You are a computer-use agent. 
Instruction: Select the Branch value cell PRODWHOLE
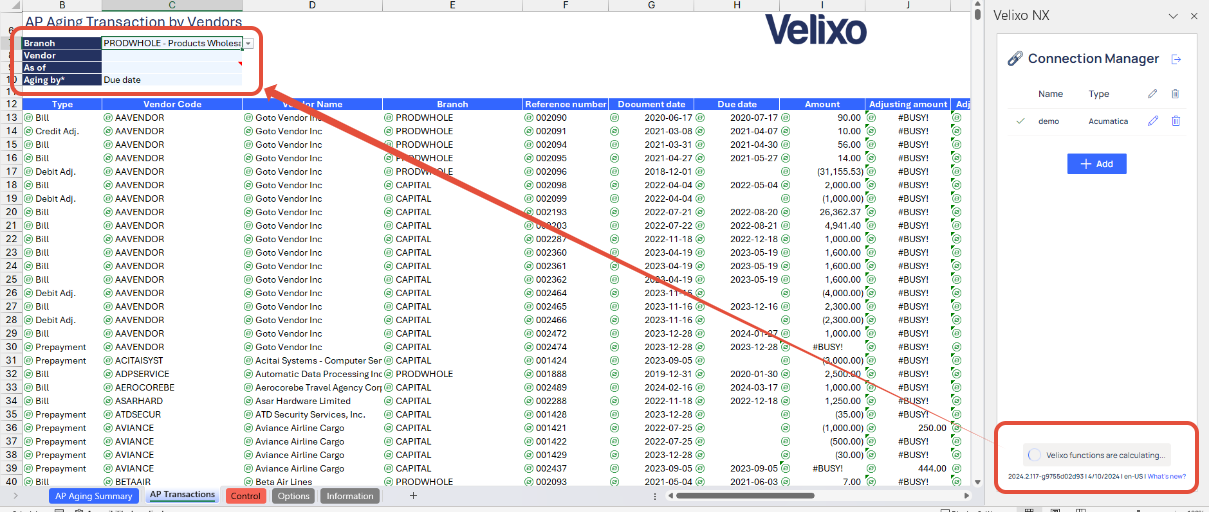coord(172,43)
